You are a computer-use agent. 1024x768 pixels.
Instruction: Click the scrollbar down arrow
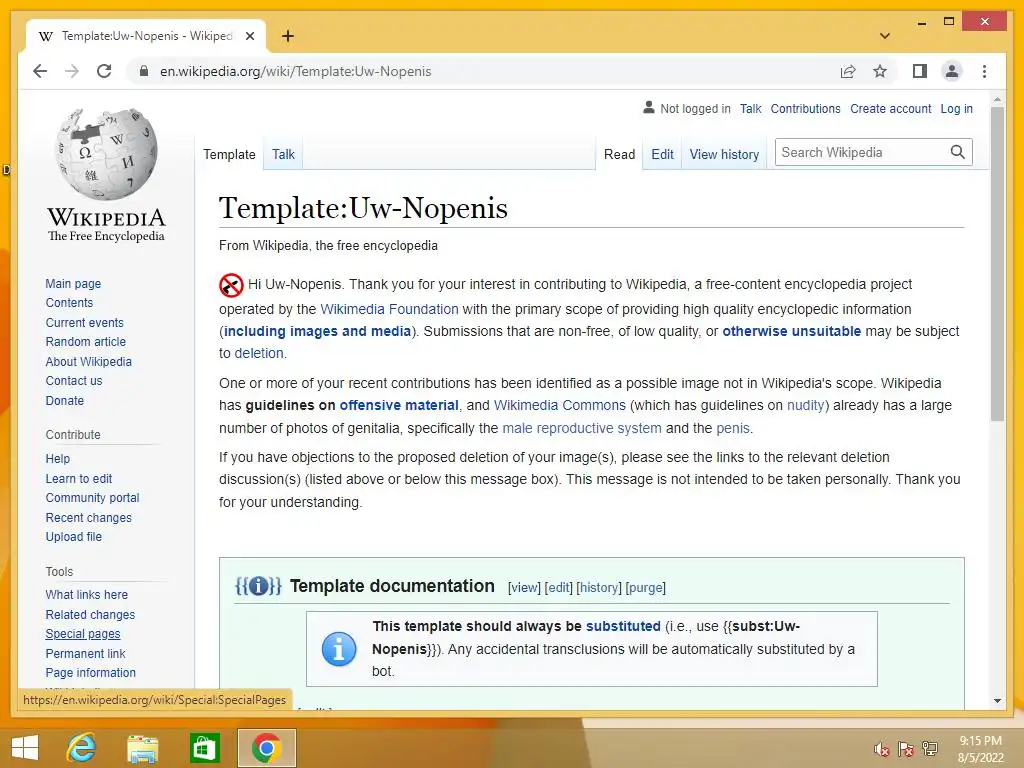click(x=997, y=701)
